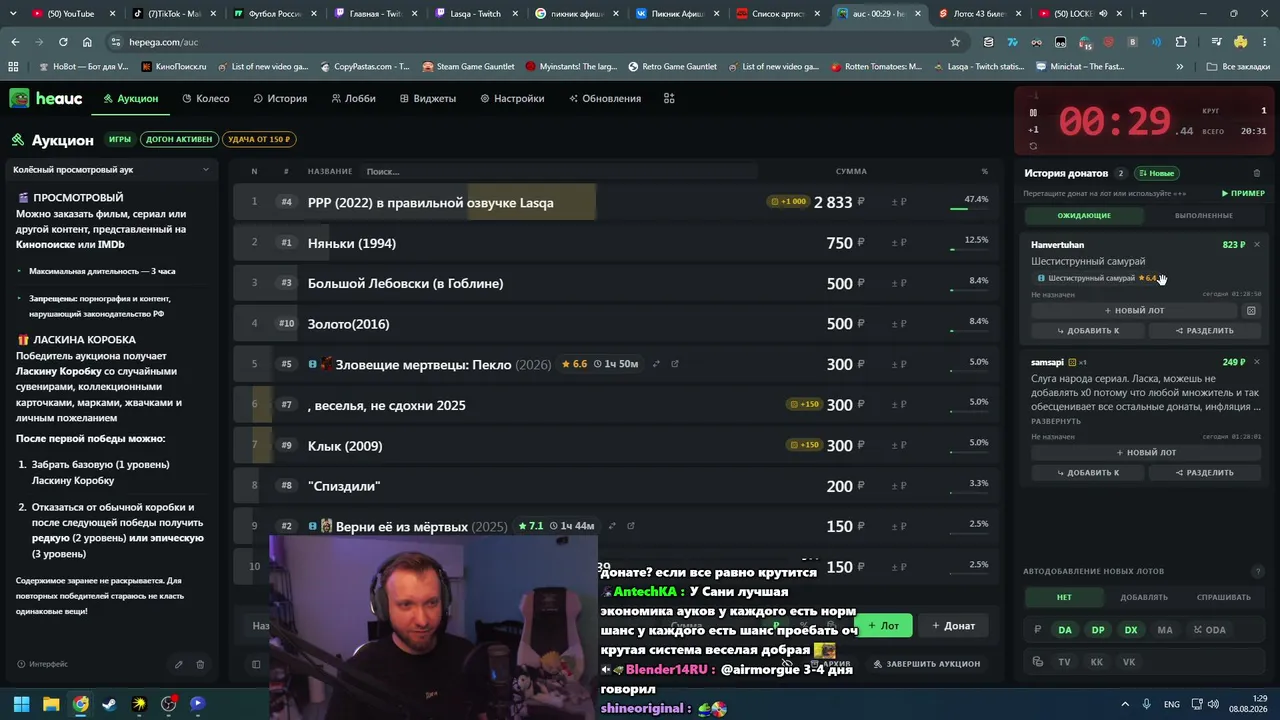Click the random dice icon on Hanvertuhan's donation

coord(1251,311)
